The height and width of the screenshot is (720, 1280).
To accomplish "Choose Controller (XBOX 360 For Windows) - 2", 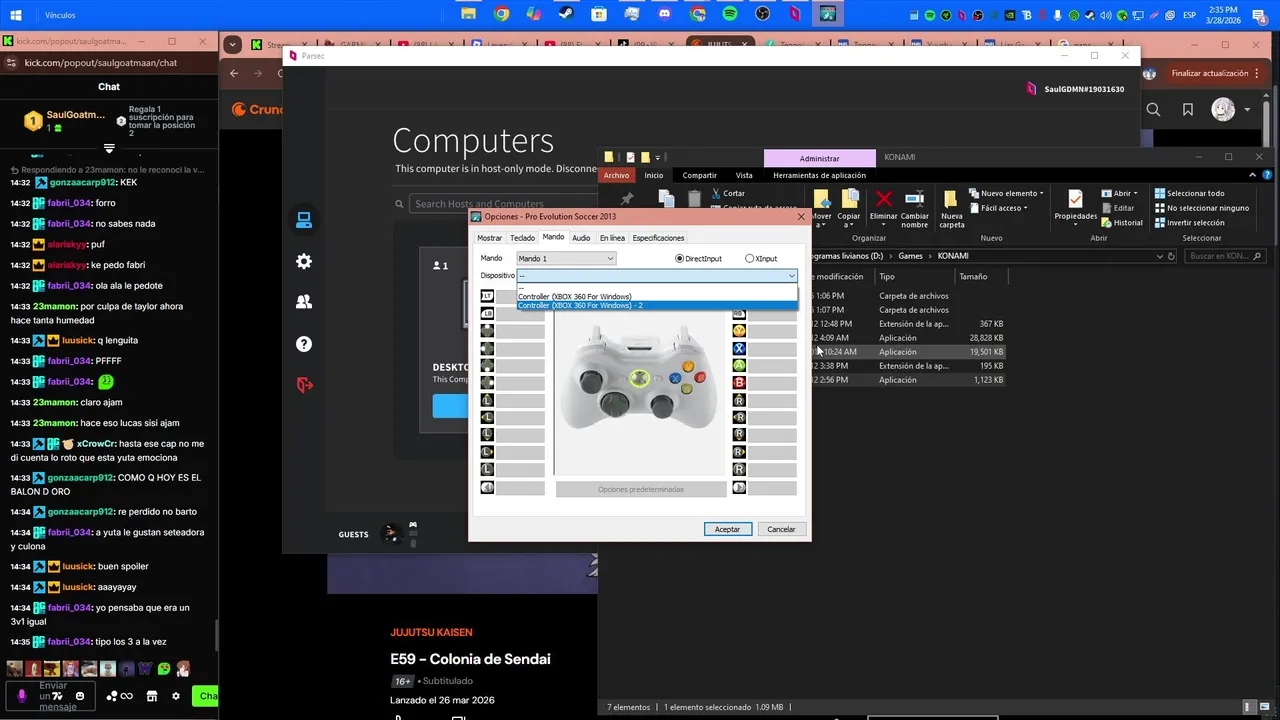I will pyautogui.click(x=657, y=305).
